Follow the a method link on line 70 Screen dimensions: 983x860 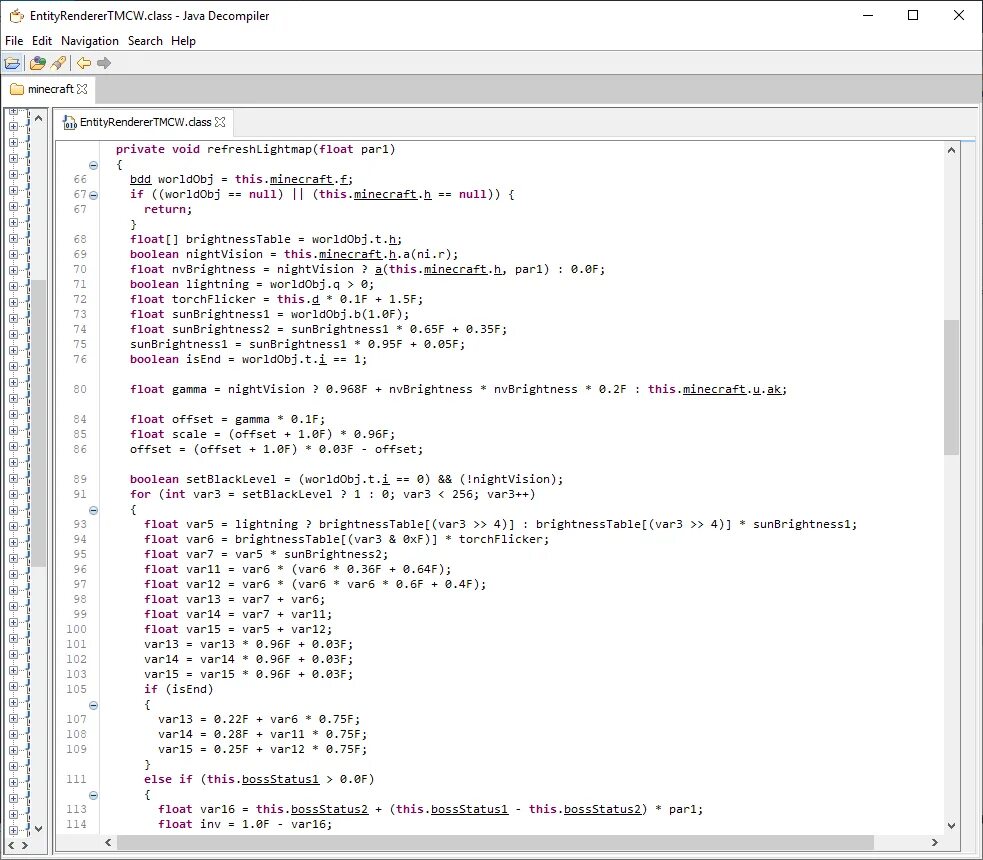click(x=378, y=270)
